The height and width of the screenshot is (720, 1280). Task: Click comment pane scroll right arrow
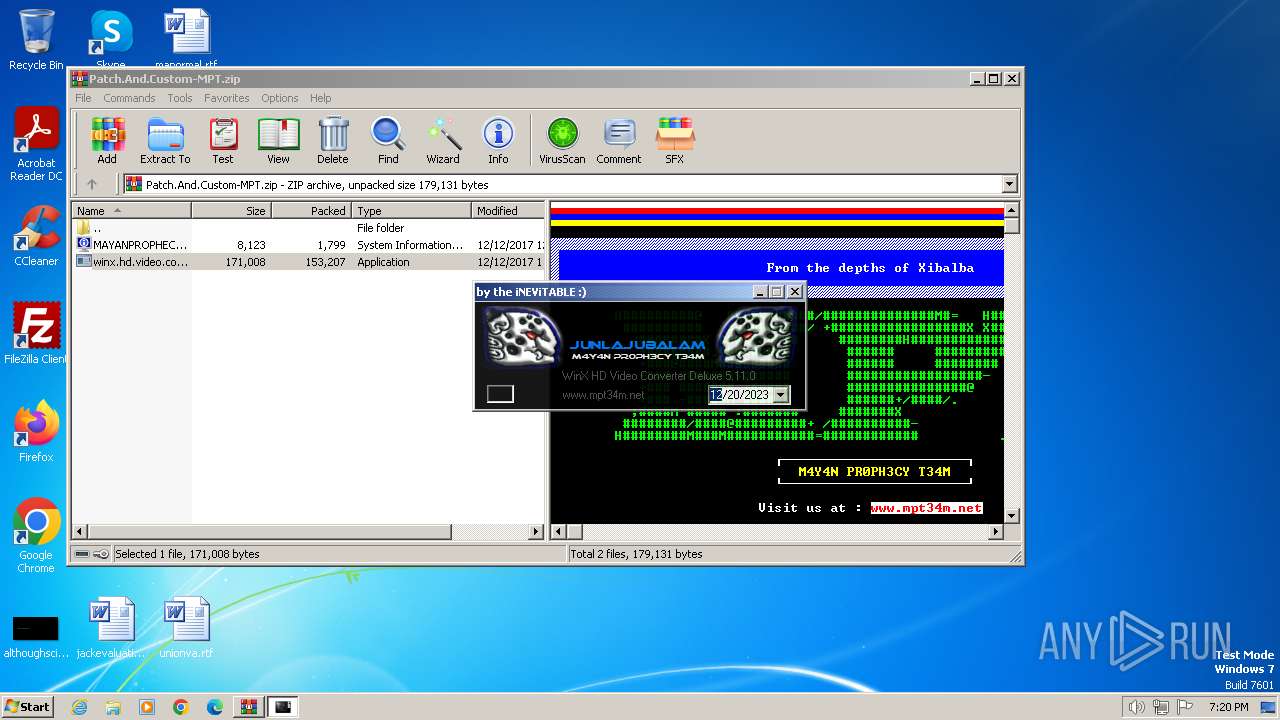pyautogui.click(x=995, y=532)
